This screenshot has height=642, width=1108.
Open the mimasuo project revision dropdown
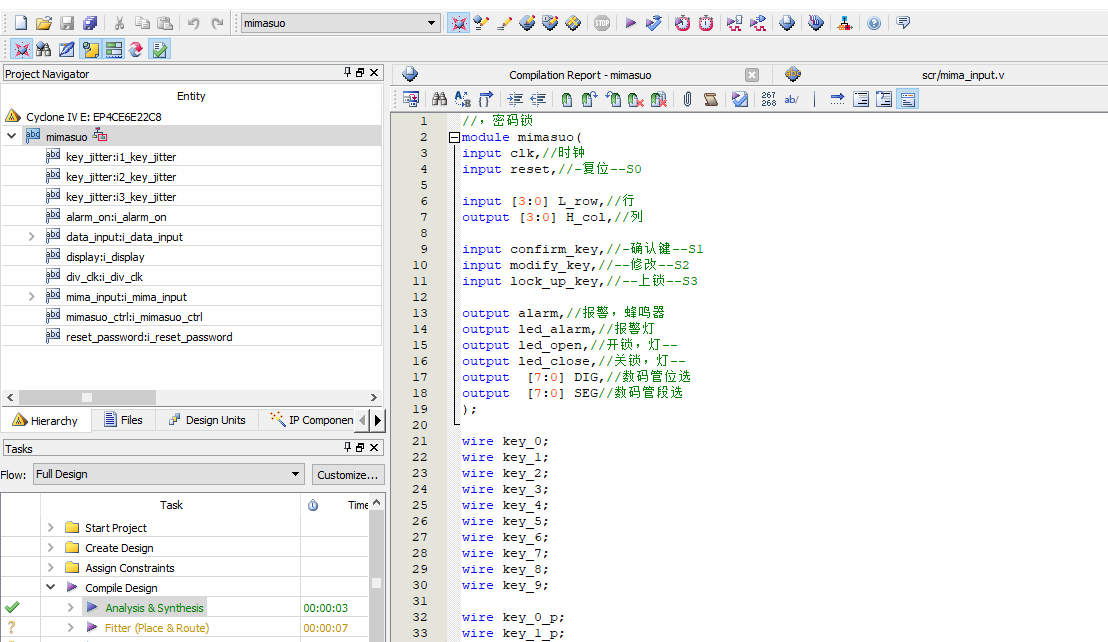(x=340, y=23)
